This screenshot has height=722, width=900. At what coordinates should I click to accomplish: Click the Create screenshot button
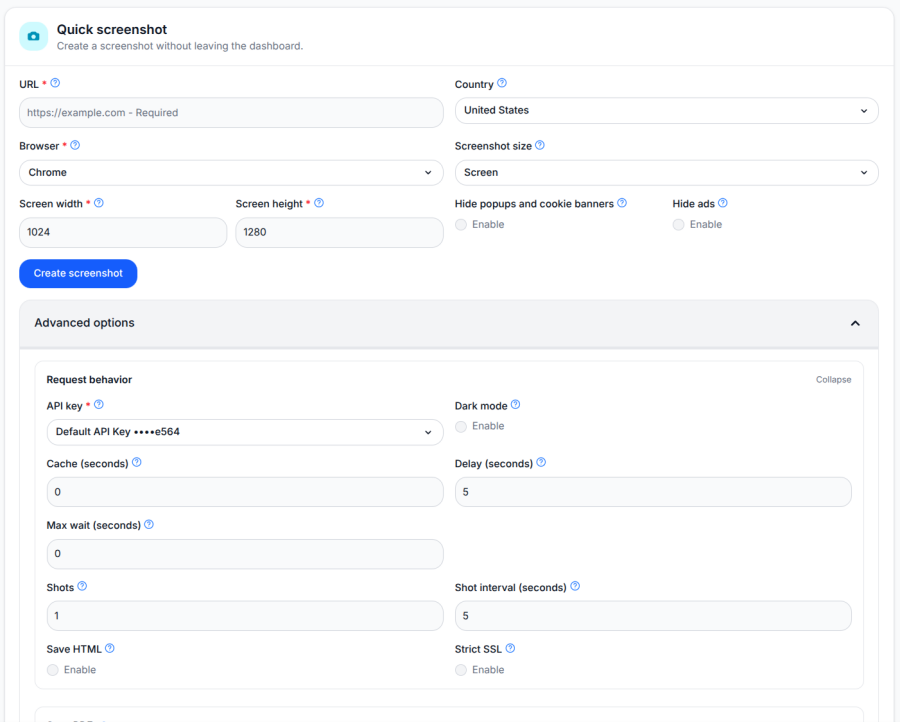[x=78, y=273]
